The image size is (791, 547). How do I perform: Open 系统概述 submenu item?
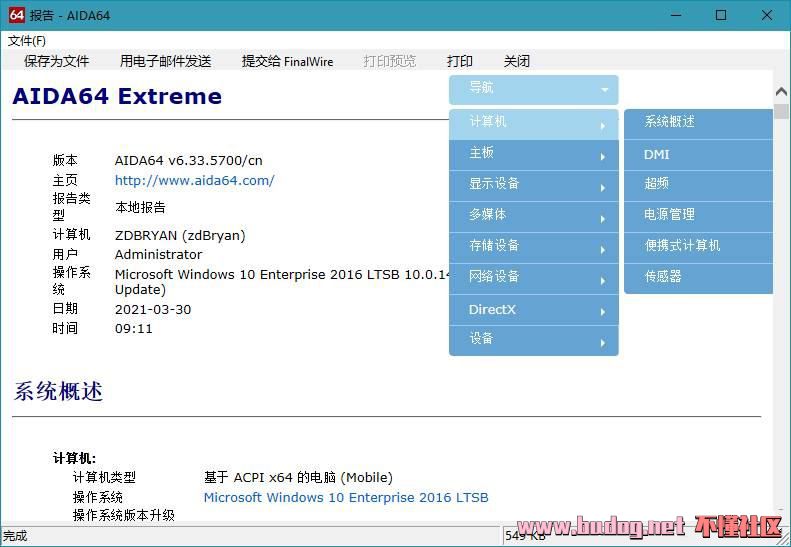698,124
